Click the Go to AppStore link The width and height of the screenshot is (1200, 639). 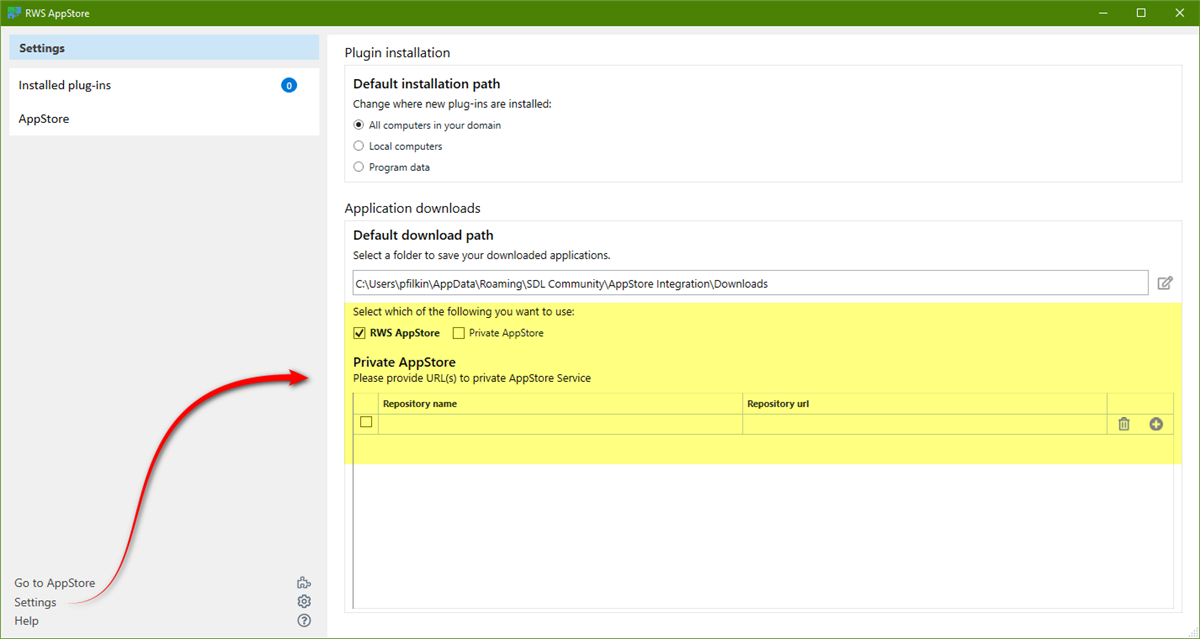[55, 583]
